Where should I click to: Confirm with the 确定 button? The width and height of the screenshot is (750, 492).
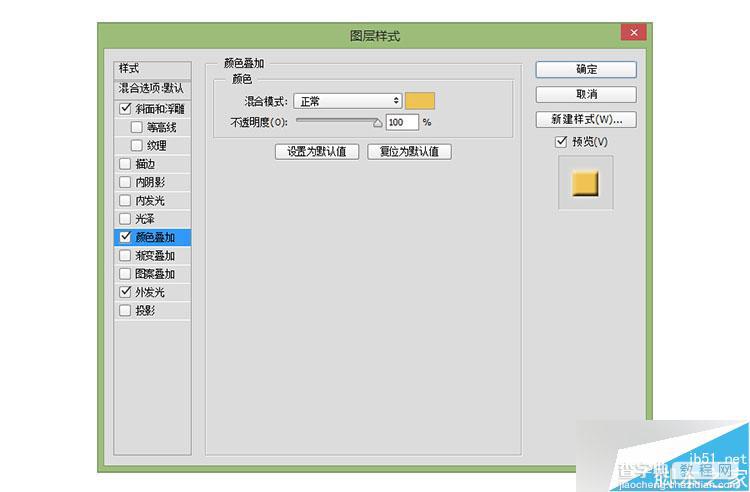[x=586, y=69]
